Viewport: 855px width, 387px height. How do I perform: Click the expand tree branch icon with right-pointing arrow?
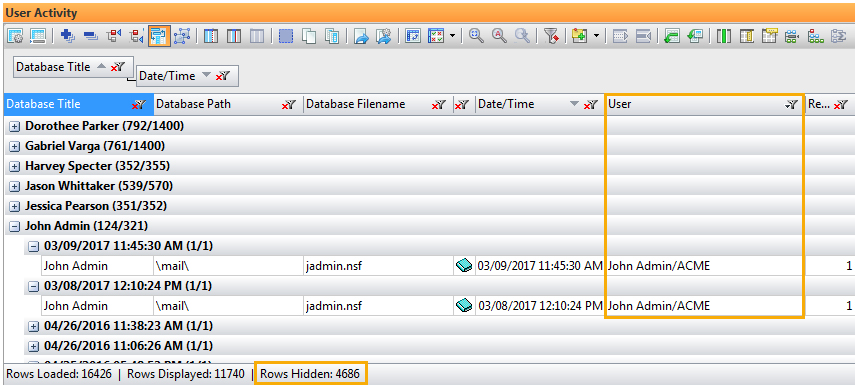(113, 36)
